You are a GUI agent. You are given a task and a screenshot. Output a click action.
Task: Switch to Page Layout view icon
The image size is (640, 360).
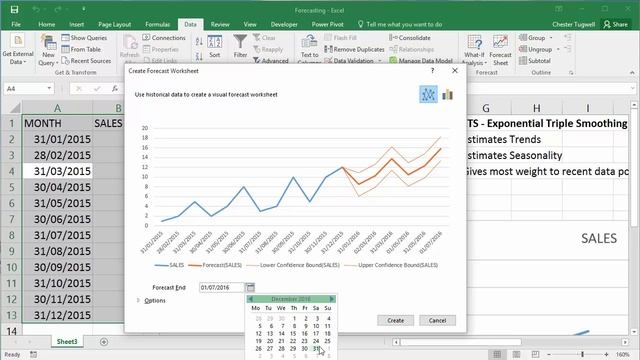coord(516,354)
